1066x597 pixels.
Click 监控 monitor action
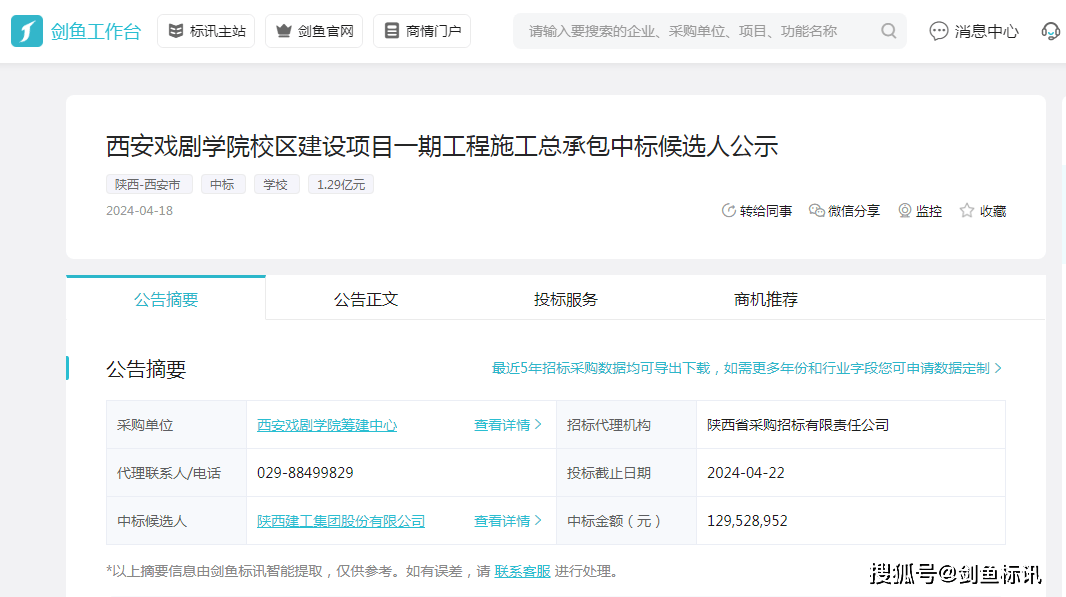[x=920, y=211]
